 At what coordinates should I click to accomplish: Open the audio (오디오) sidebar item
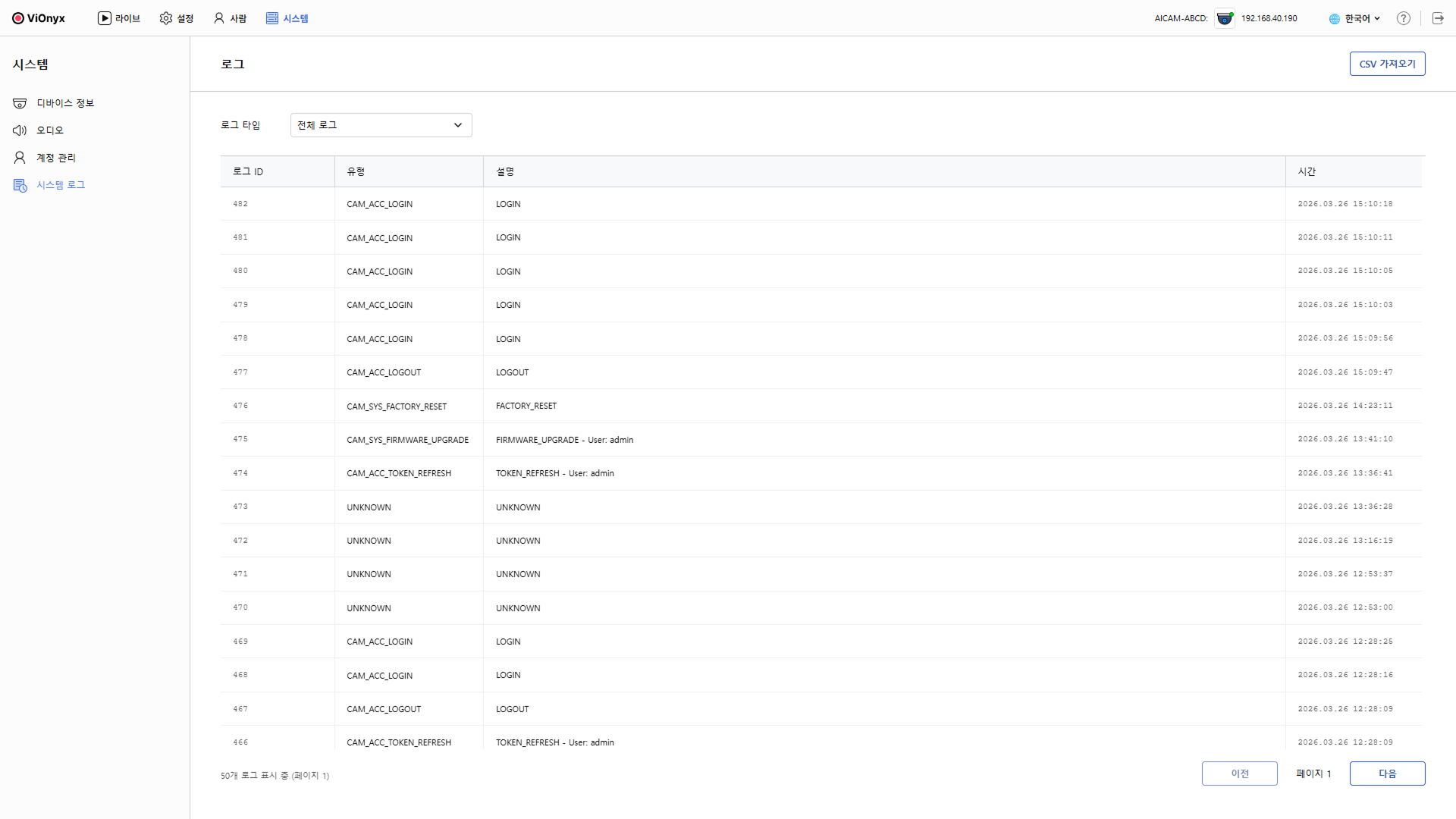[x=49, y=130]
